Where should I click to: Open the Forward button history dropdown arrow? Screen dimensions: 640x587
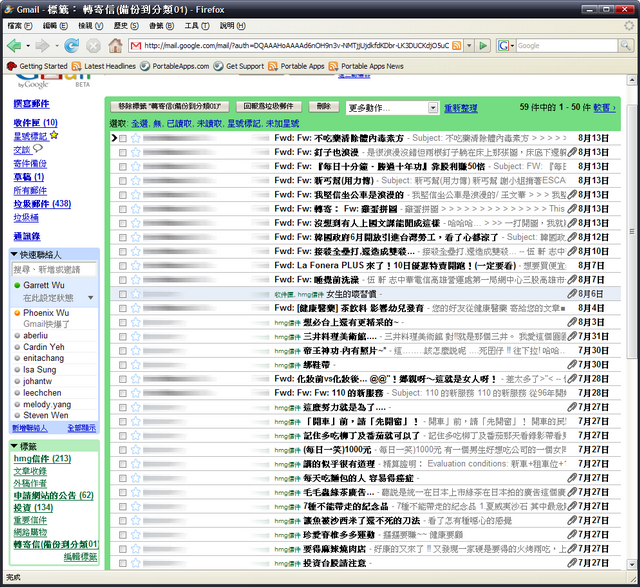(57, 46)
